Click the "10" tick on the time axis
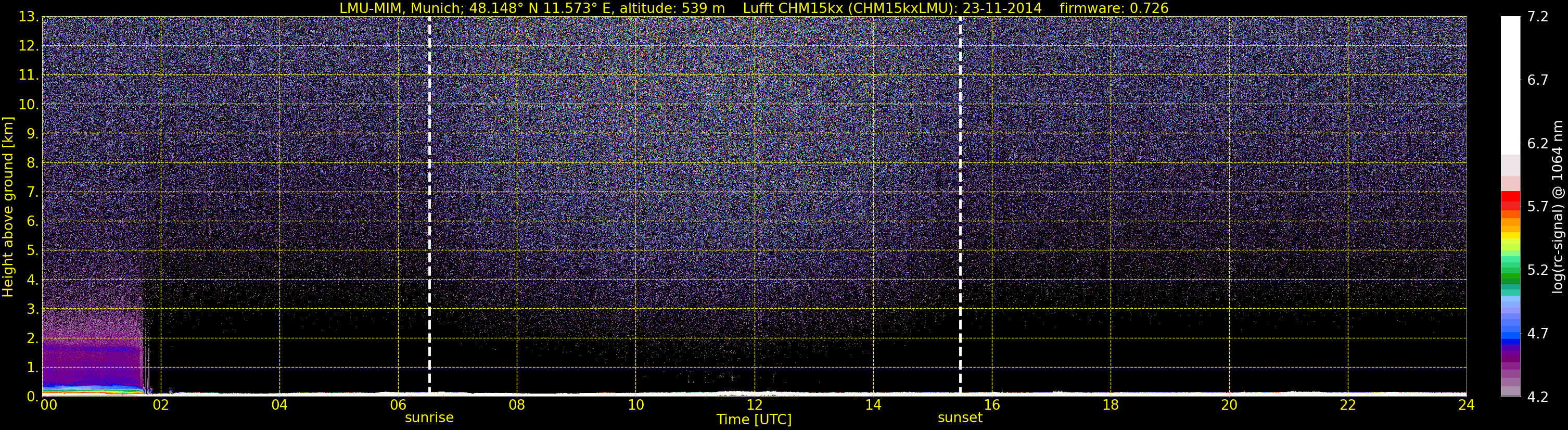The width and height of the screenshot is (1568, 430). (x=635, y=405)
